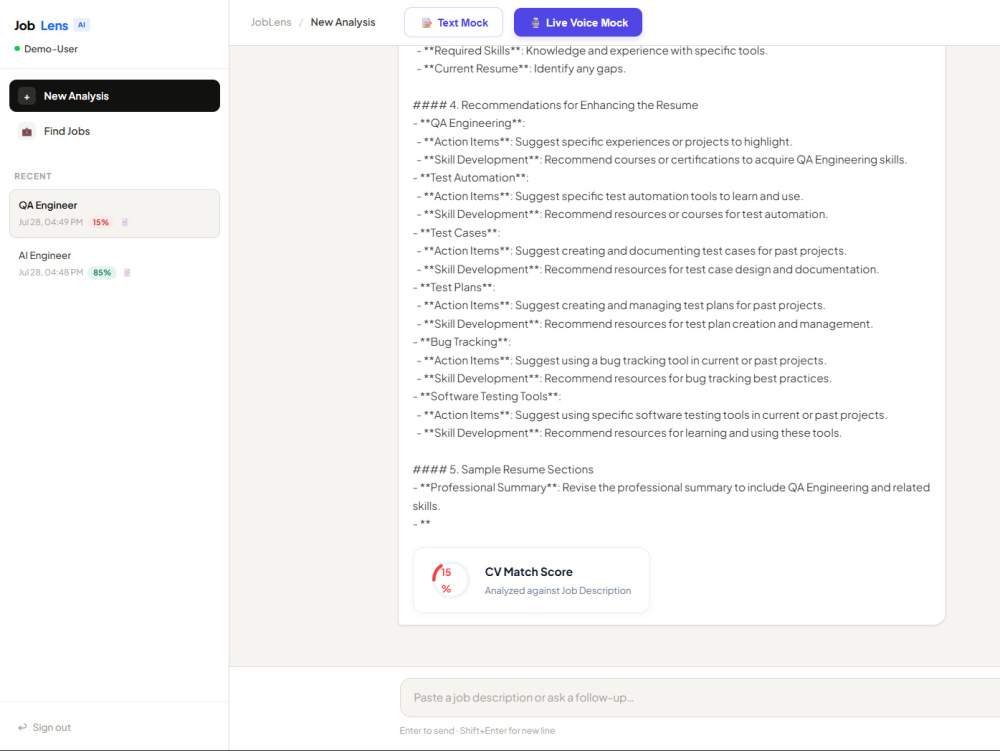Click the 15% match badge

[101, 222]
